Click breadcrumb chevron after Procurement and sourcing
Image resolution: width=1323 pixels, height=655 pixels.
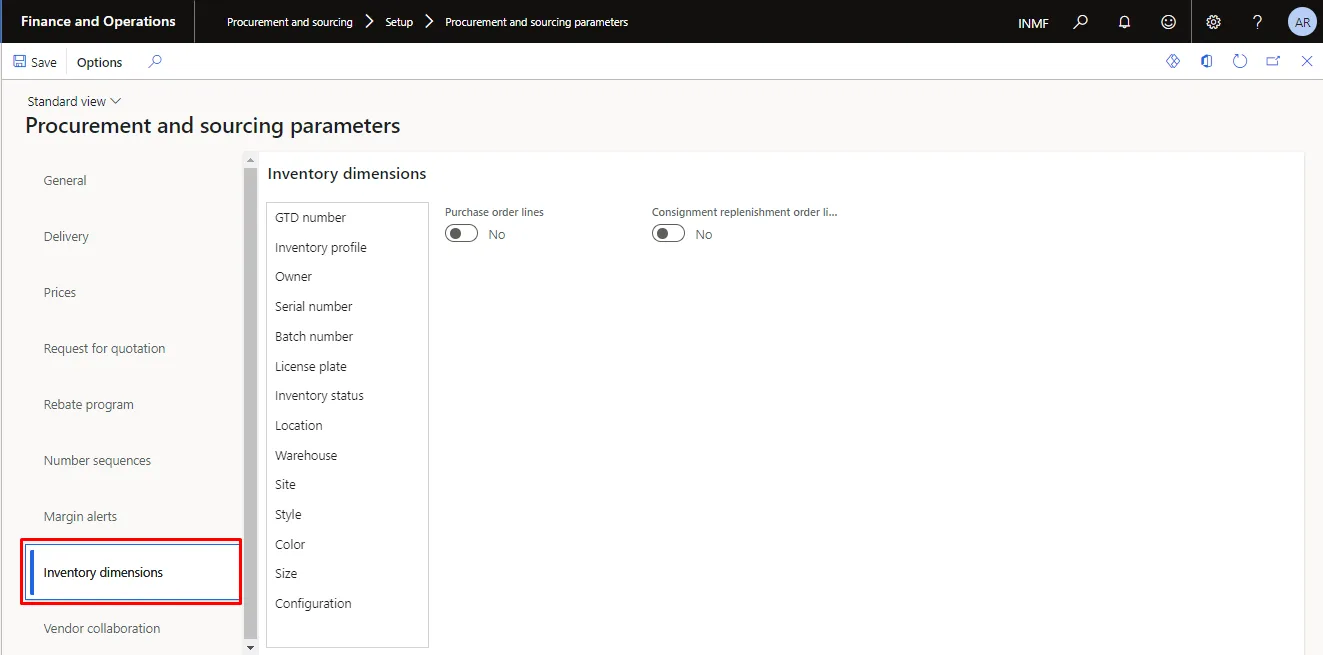pyautogui.click(x=370, y=21)
